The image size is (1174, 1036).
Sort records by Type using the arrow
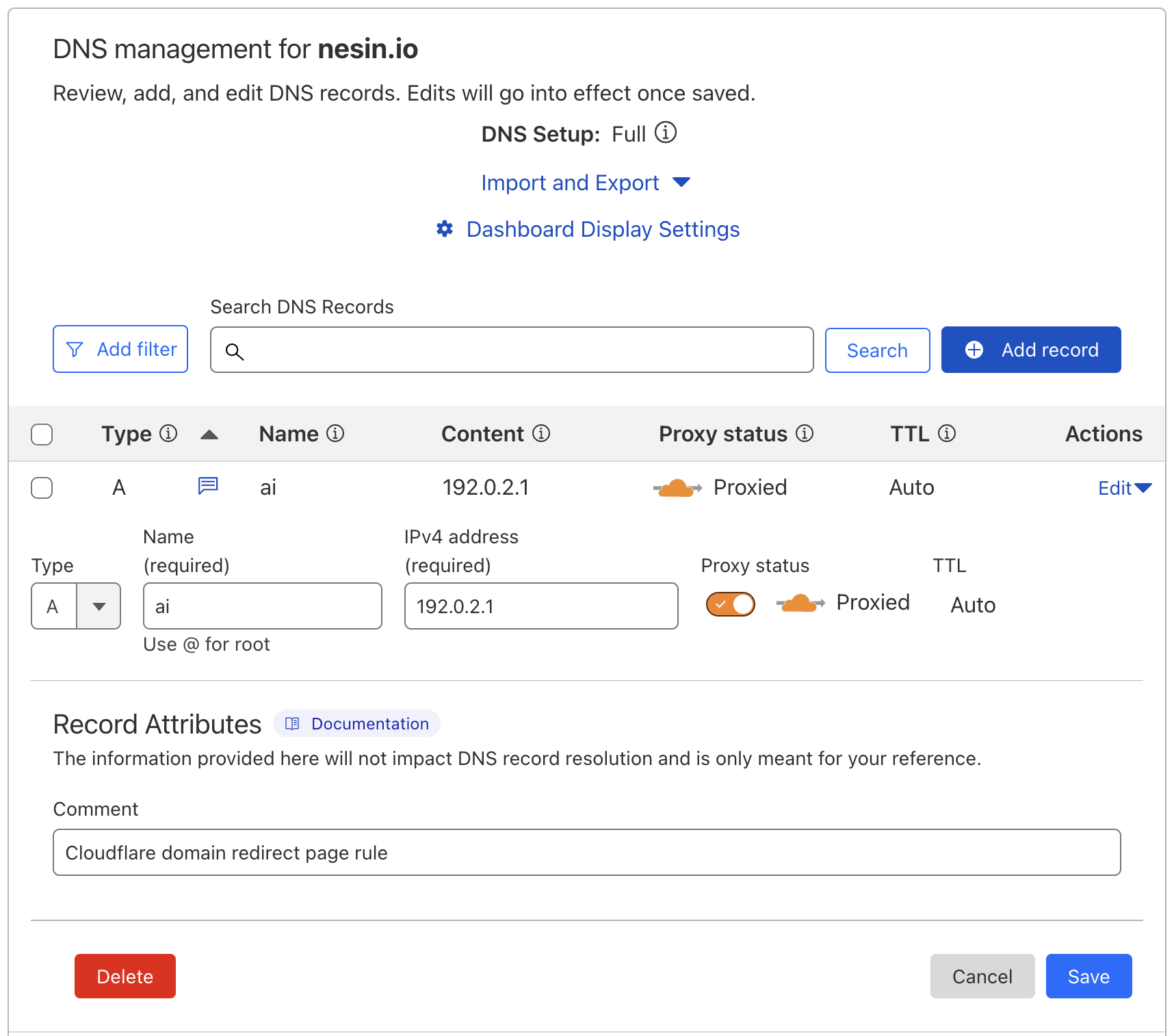pyautogui.click(x=209, y=435)
